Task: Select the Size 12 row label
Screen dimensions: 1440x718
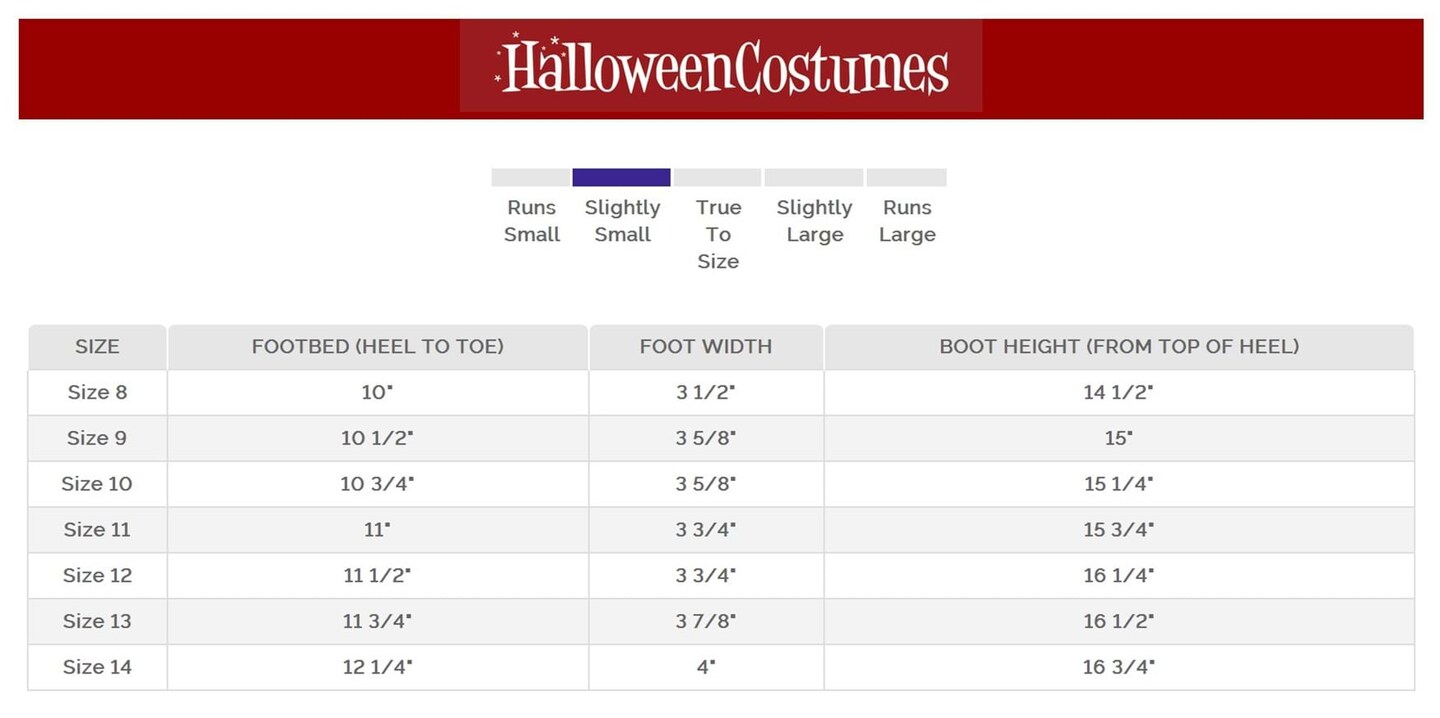Action: pyautogui.click(x=97, y=576)
